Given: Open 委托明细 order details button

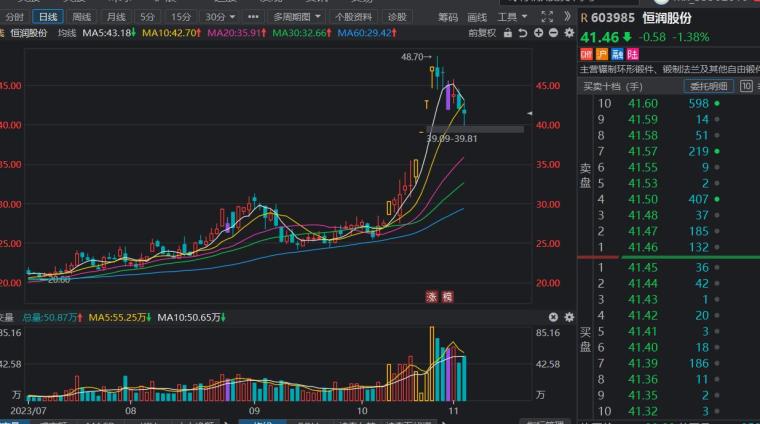Looking at the screenshot, I should (708, 86).
